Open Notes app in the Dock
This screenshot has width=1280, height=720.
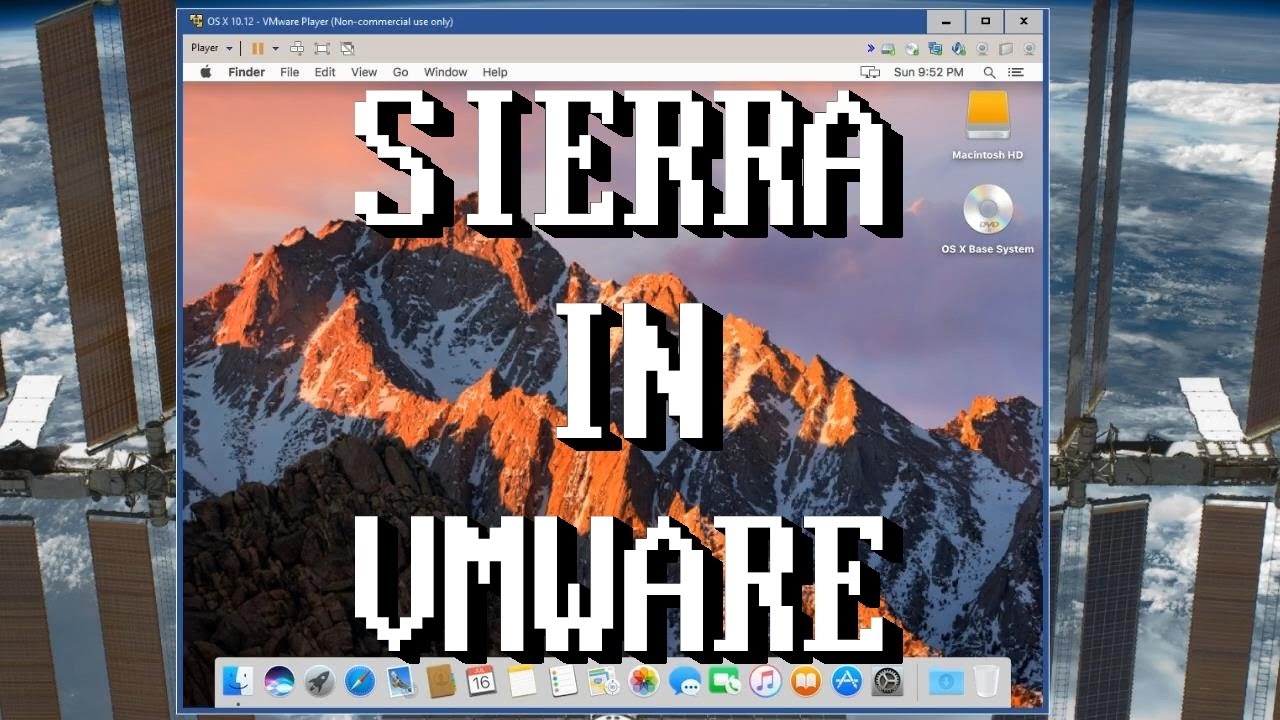[x=522, y=681]
